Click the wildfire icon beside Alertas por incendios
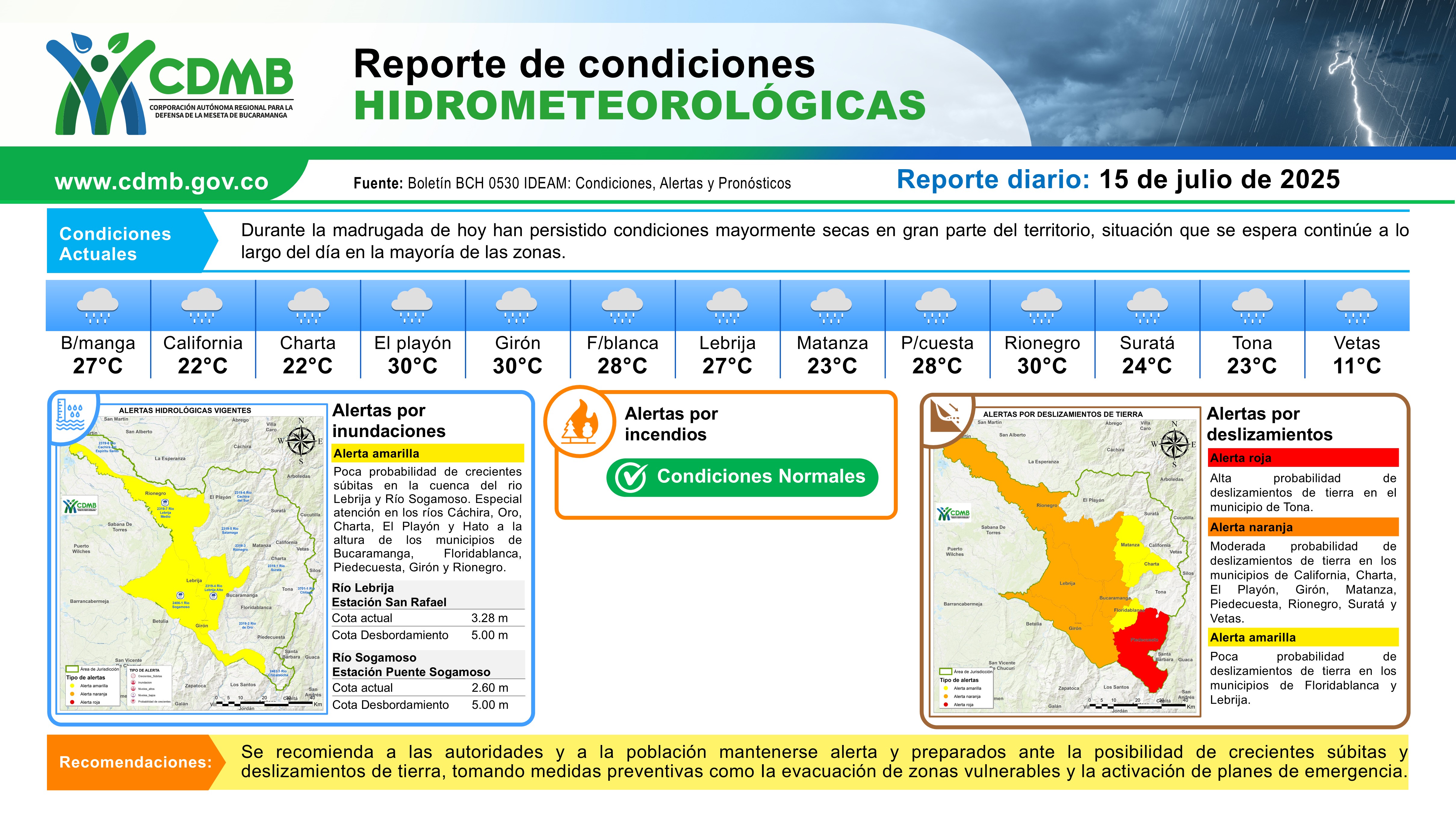 (x=580, y=422)
